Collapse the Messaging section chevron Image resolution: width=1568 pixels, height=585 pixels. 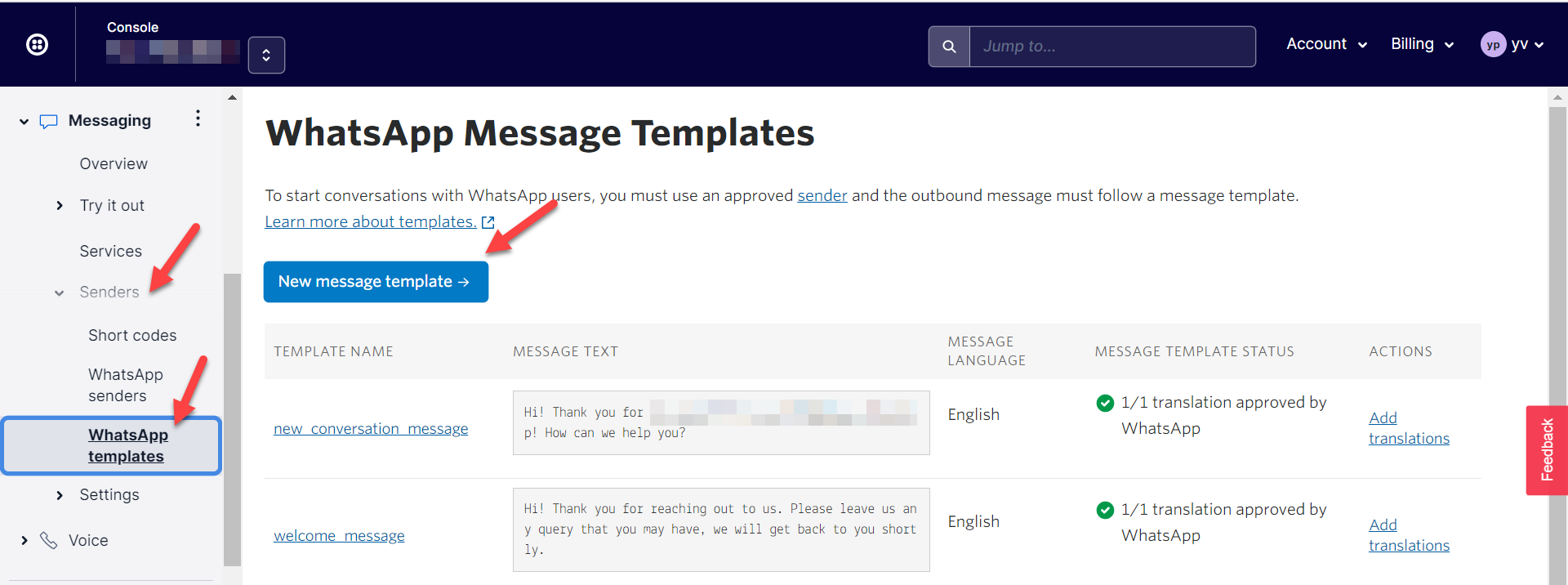[24, 122]
